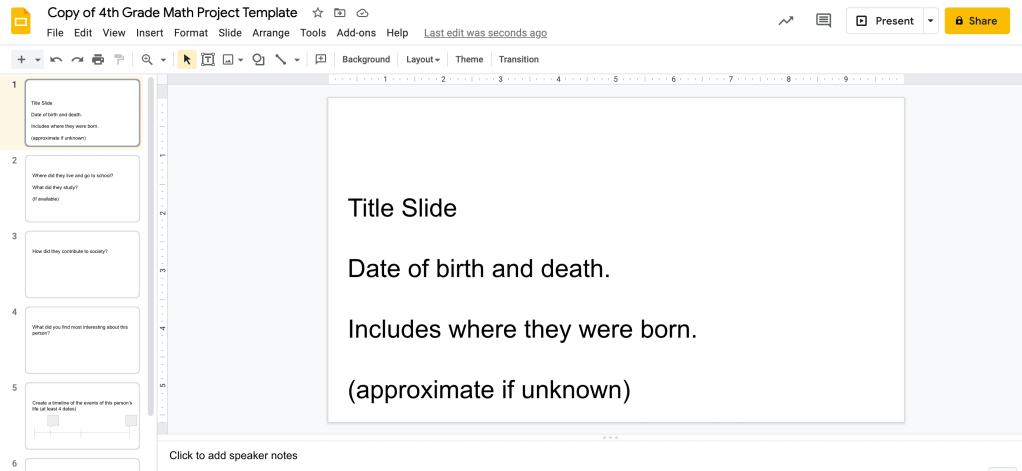The height and width of the screenshot is (471, 1022).
Task: Star this presentation
Action: [318, 13]
